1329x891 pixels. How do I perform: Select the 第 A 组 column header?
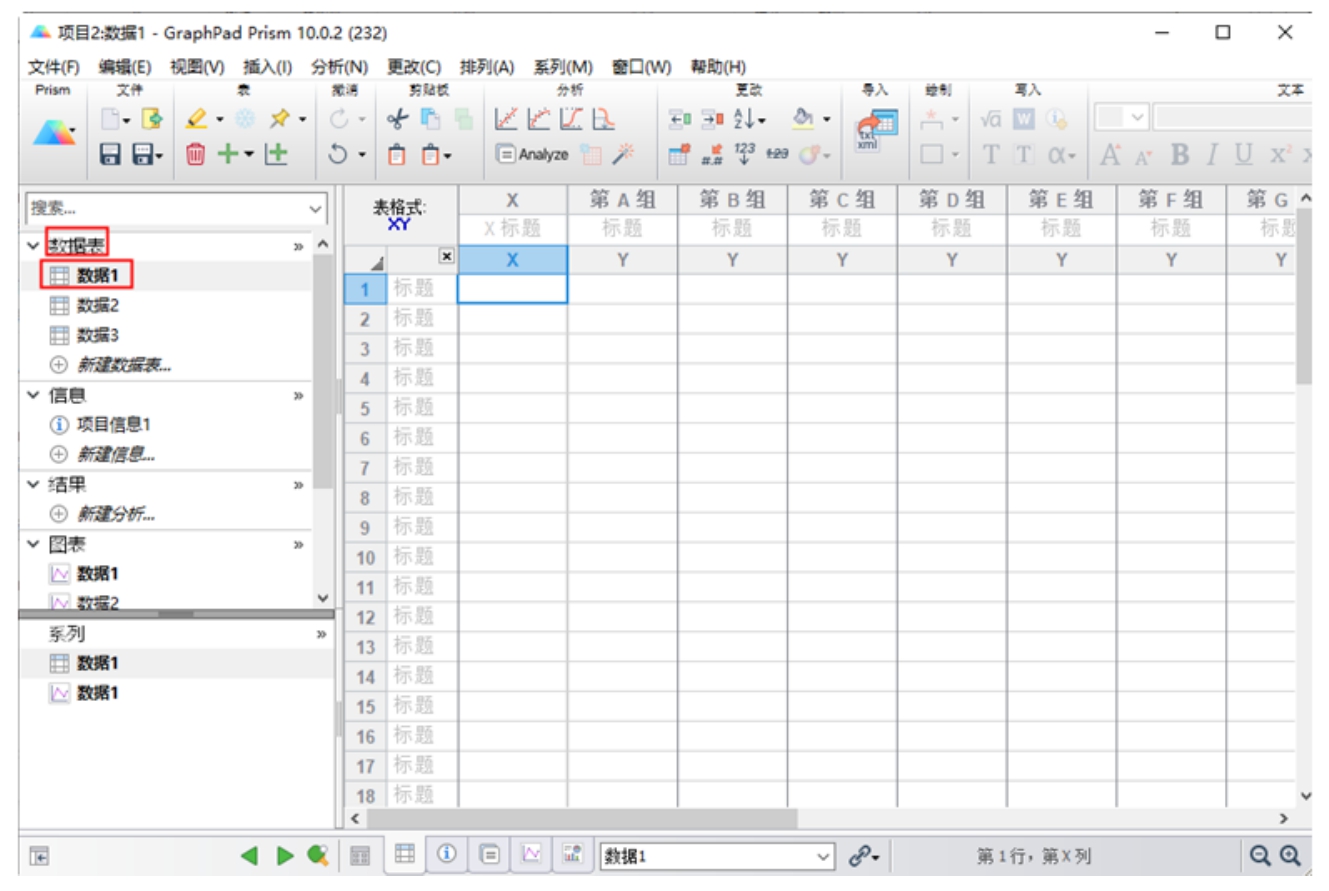click(622, 199)
